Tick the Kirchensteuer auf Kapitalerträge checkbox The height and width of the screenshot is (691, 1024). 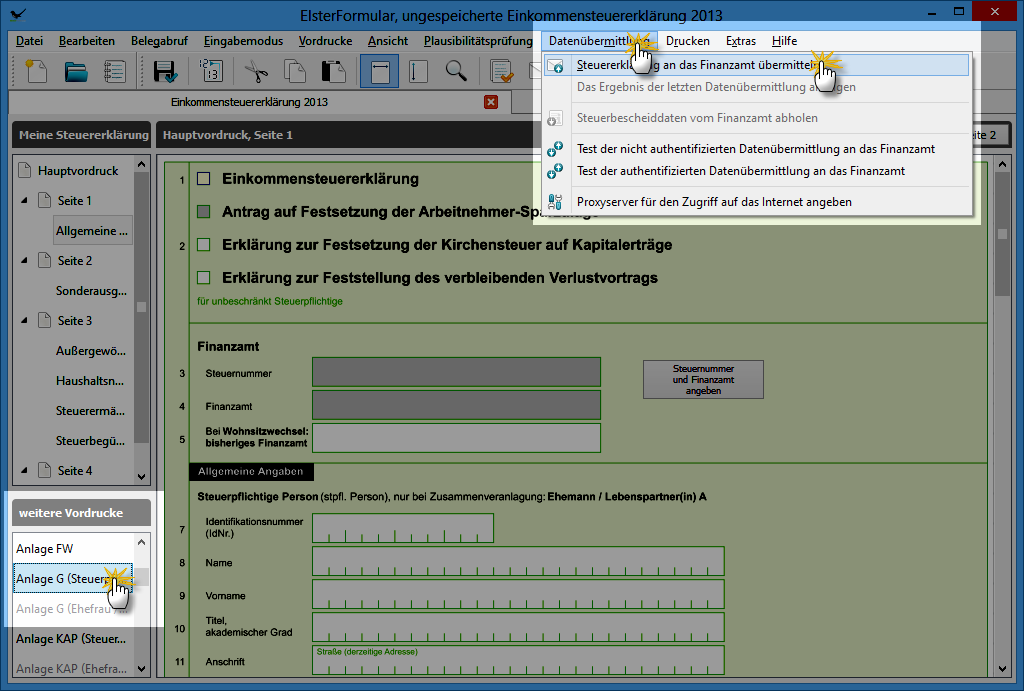pos(204,245)
